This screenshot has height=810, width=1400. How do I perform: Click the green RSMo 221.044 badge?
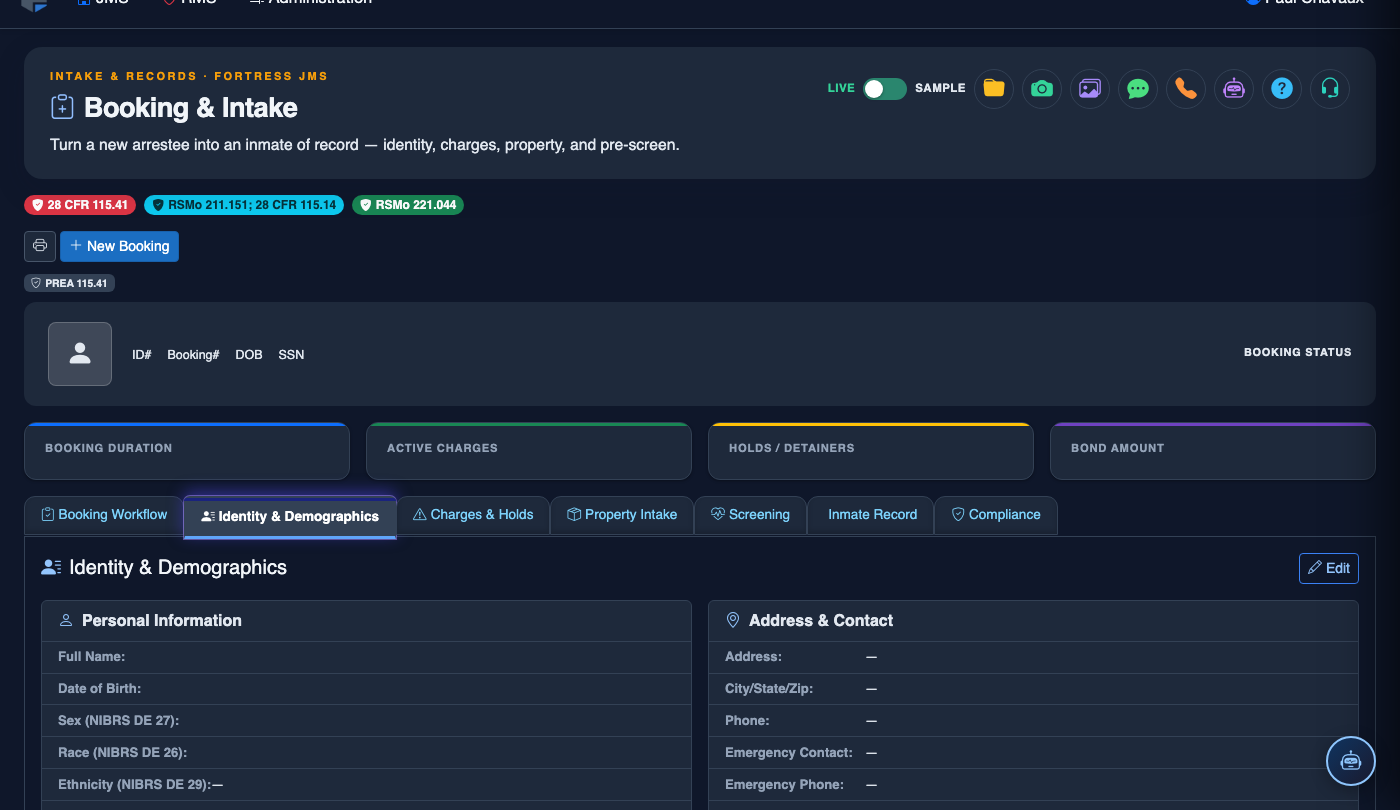tap(408, 205)
